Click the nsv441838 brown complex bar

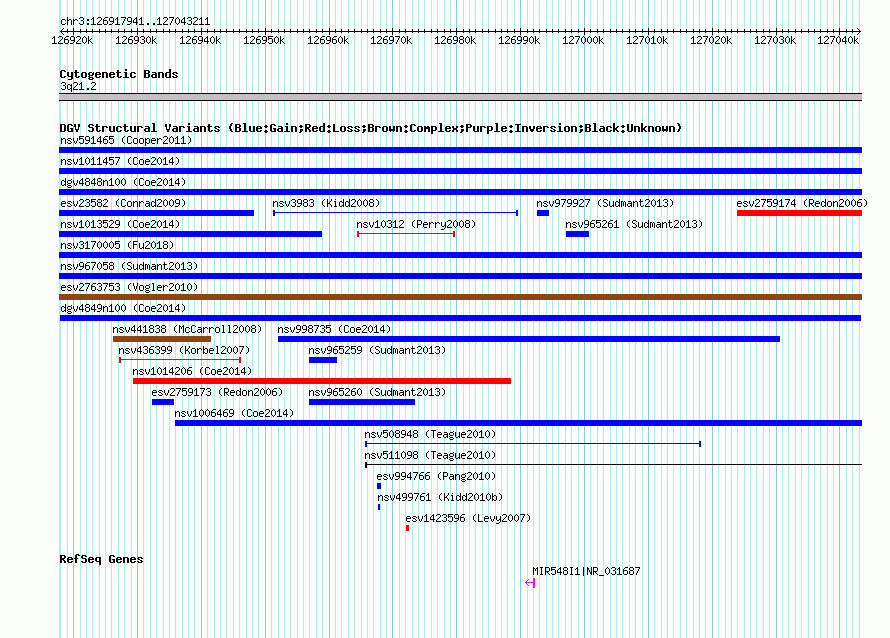[x=162, y=339]
